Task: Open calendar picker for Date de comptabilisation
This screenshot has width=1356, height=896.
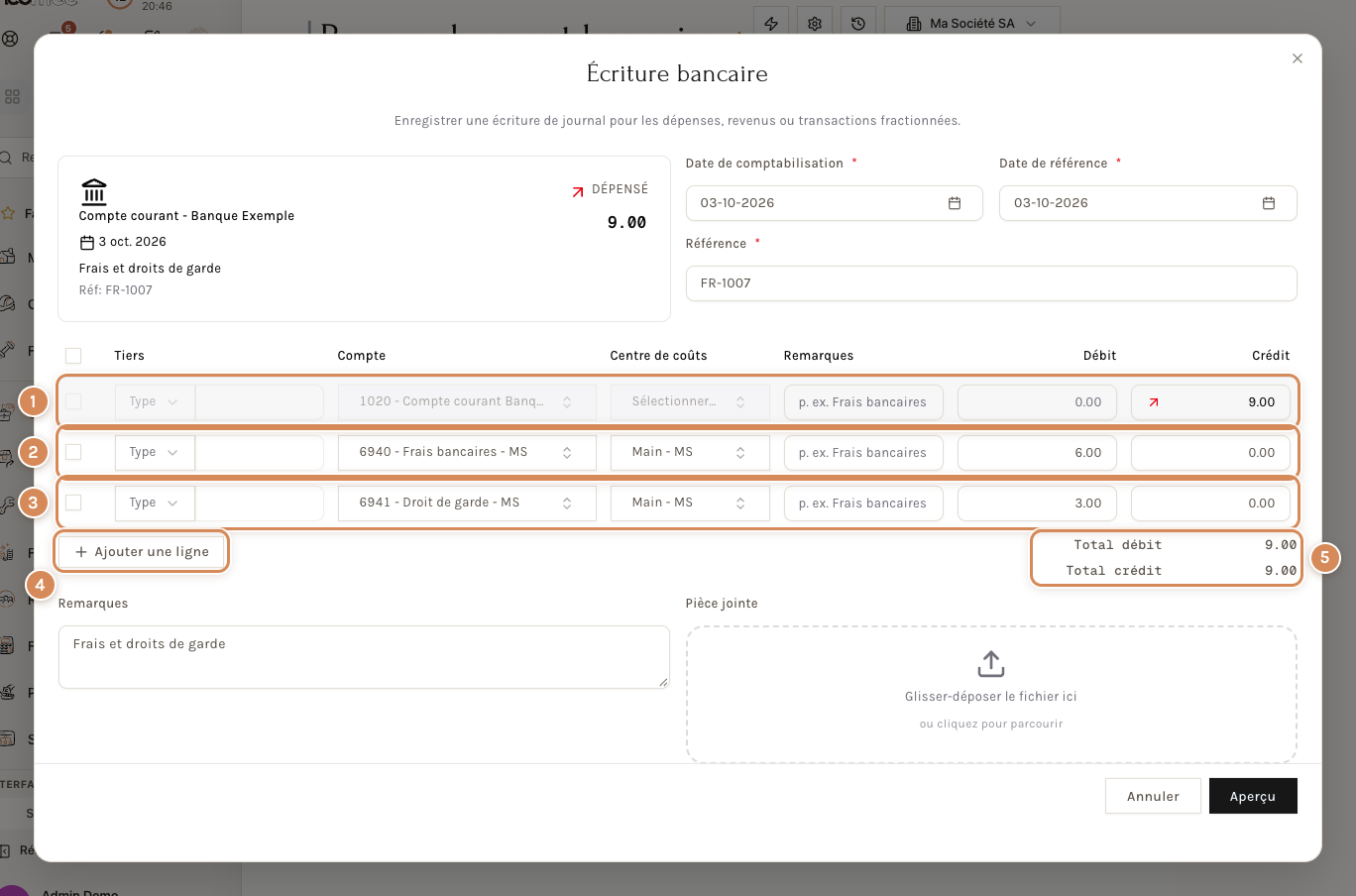Action: [x=955, y=203]
